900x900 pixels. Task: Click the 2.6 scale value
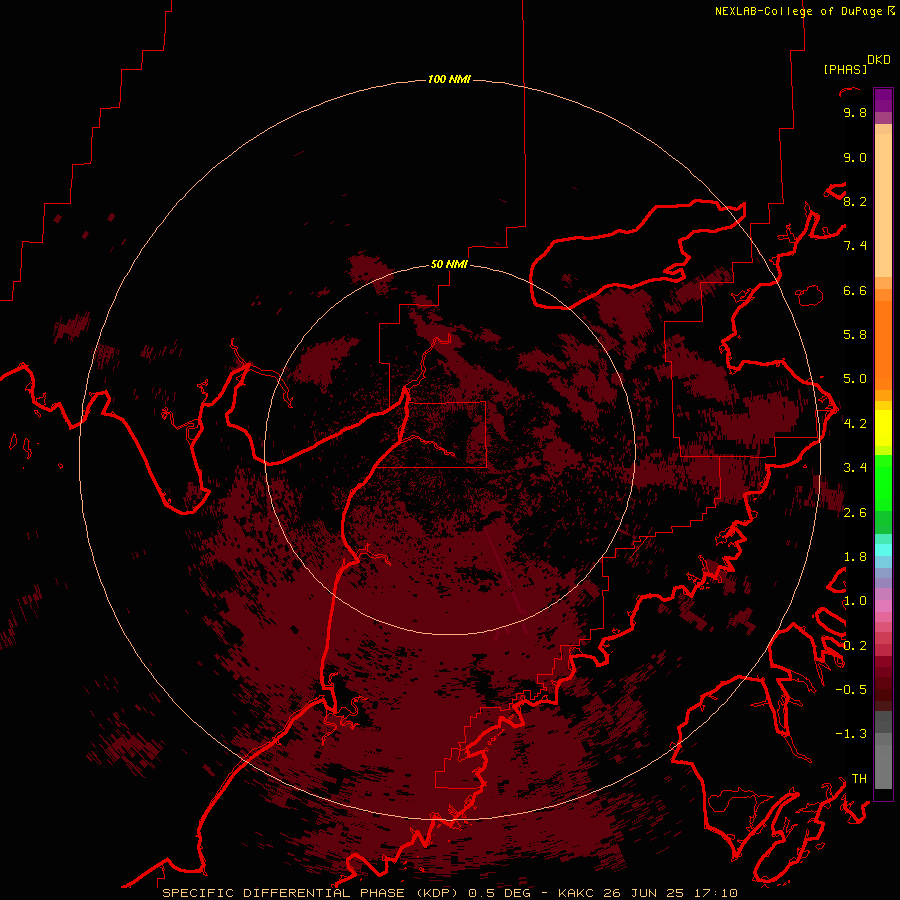[x=855, y=513]
